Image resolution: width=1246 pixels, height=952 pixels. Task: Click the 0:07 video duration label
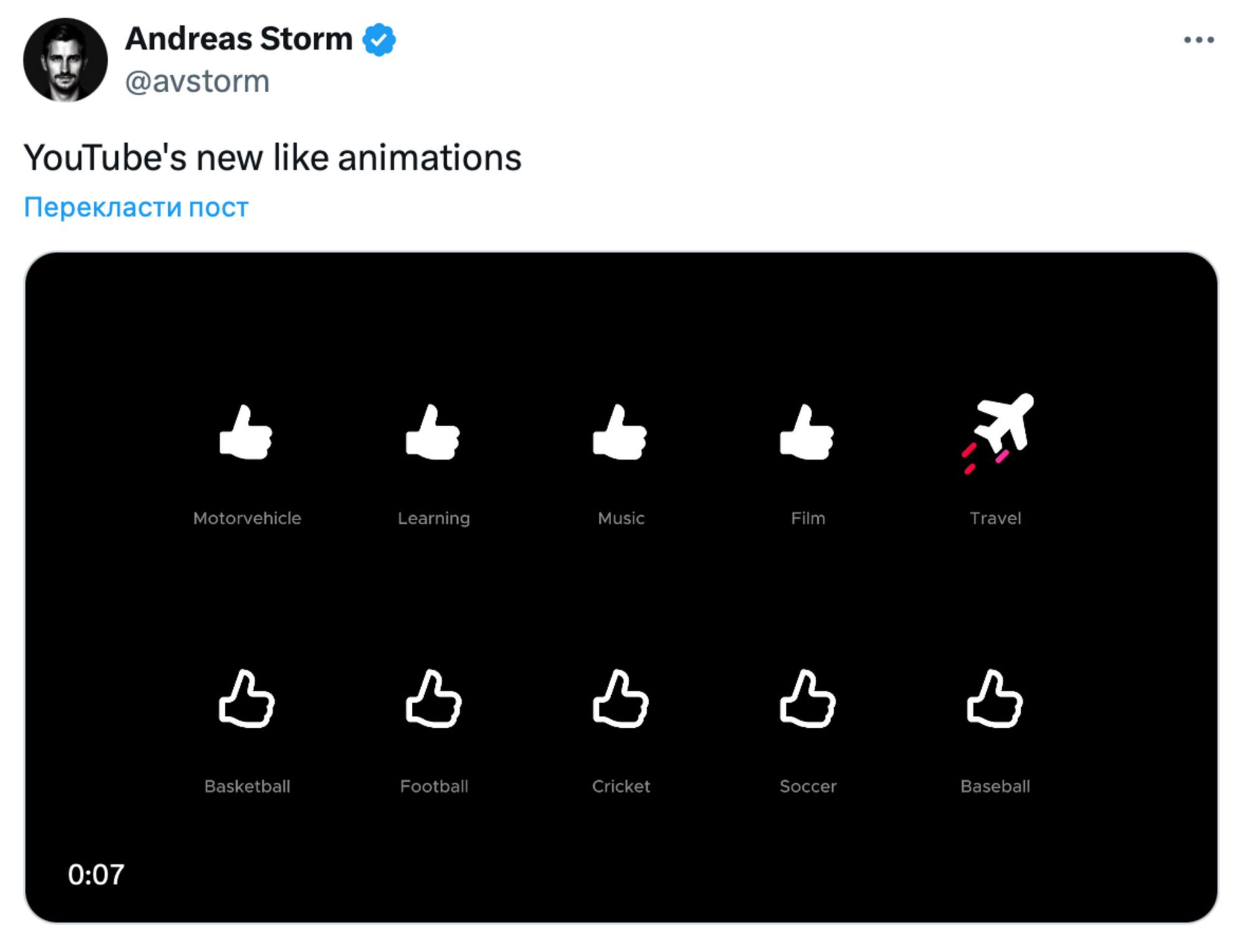coord(96,874)
